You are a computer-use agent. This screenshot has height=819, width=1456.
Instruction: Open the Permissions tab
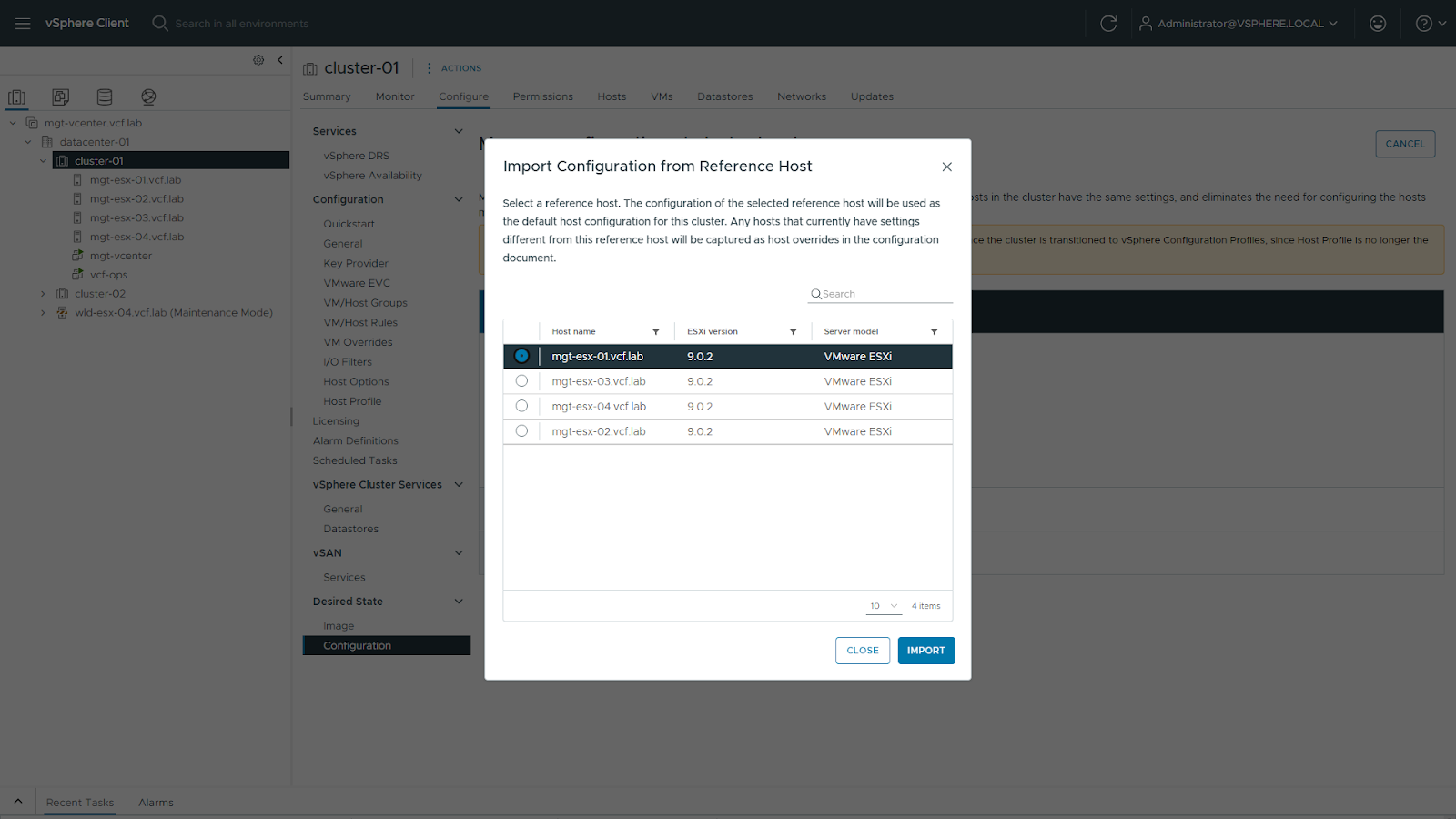[543, 96]
